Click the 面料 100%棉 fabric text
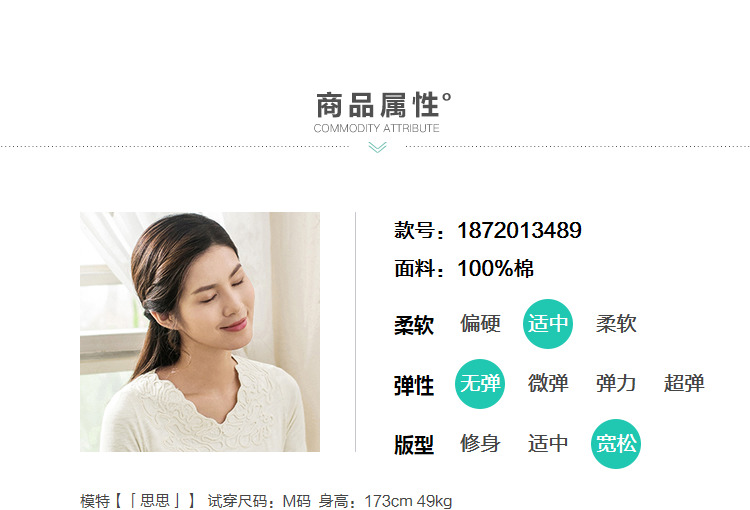 (x=464, y=268)
